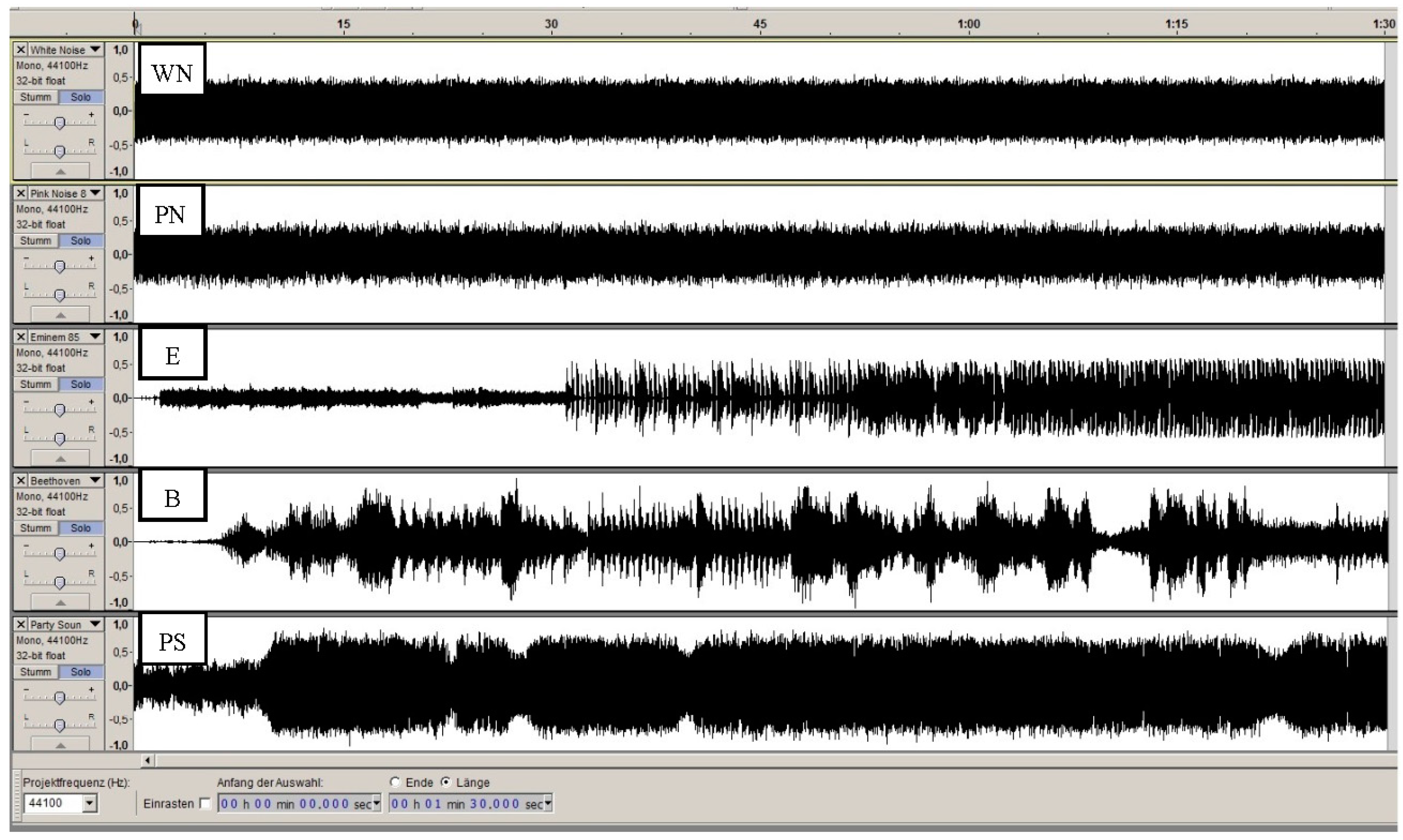
Task: Click the pan slider on Party Sound track
Action: pyautogui.click(x=59, y=725)
